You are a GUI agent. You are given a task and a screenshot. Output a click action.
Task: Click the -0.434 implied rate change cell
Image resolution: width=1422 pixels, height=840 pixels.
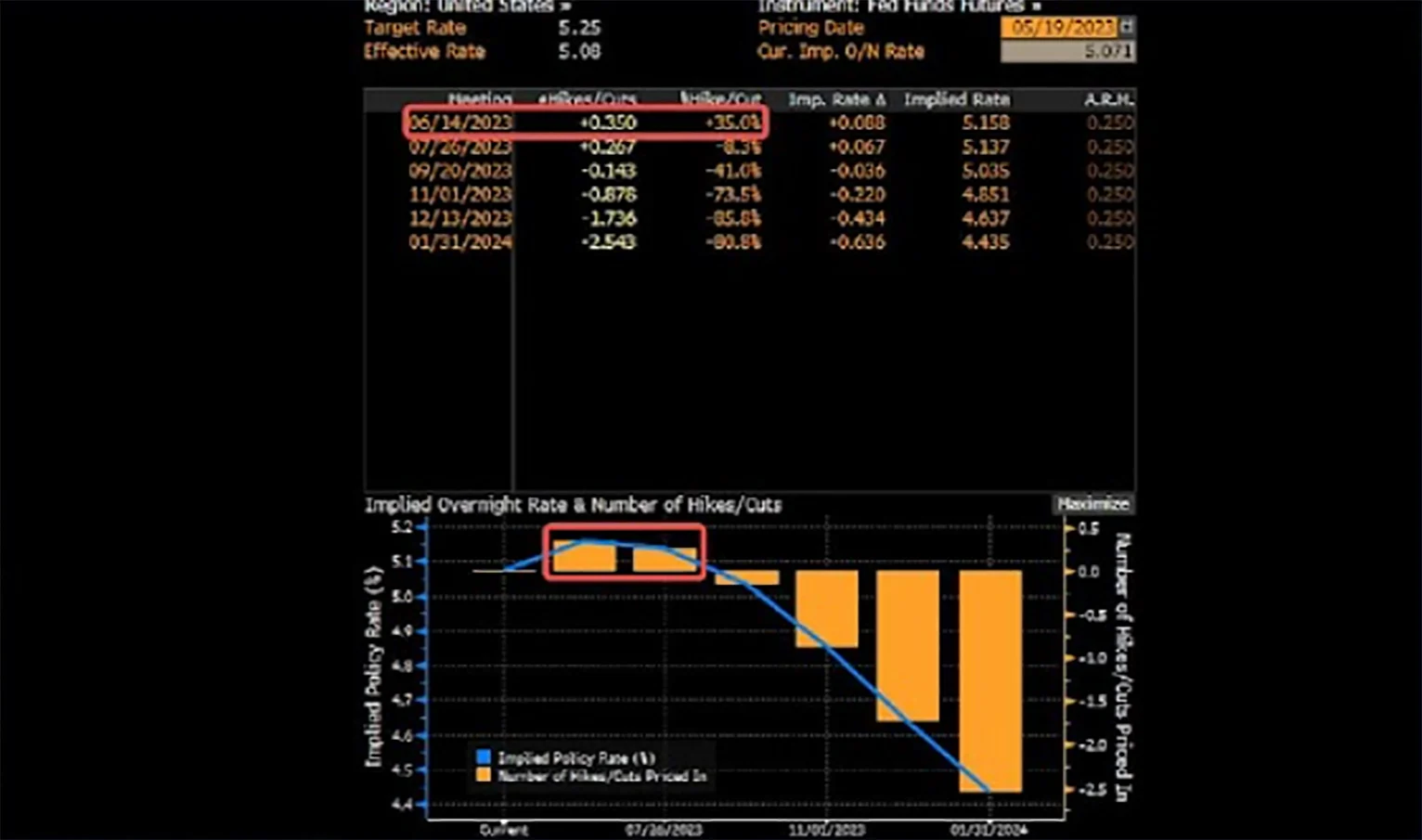point(857,218)
